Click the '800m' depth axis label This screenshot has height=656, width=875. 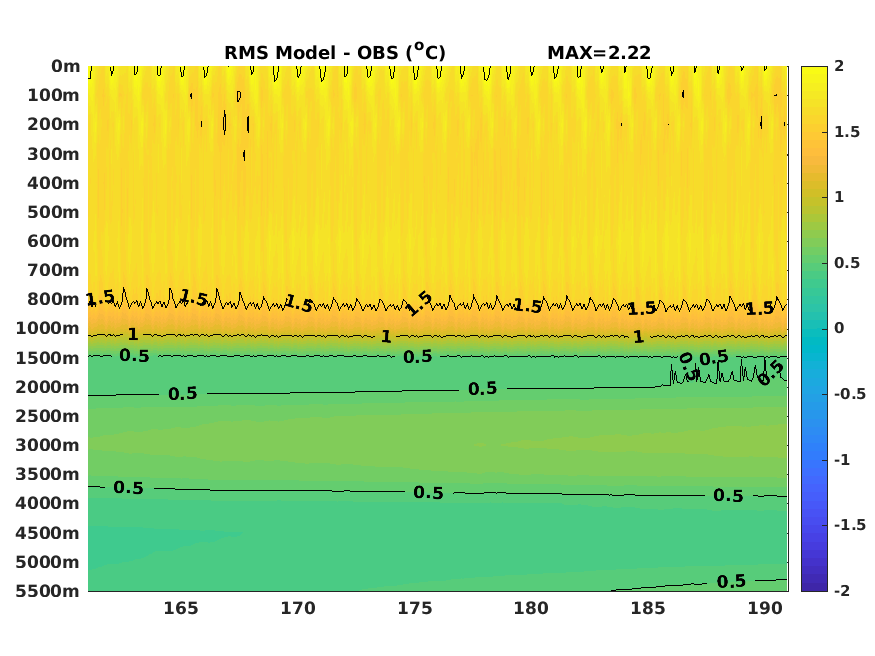pyautogui.click(x=54, y=299)
